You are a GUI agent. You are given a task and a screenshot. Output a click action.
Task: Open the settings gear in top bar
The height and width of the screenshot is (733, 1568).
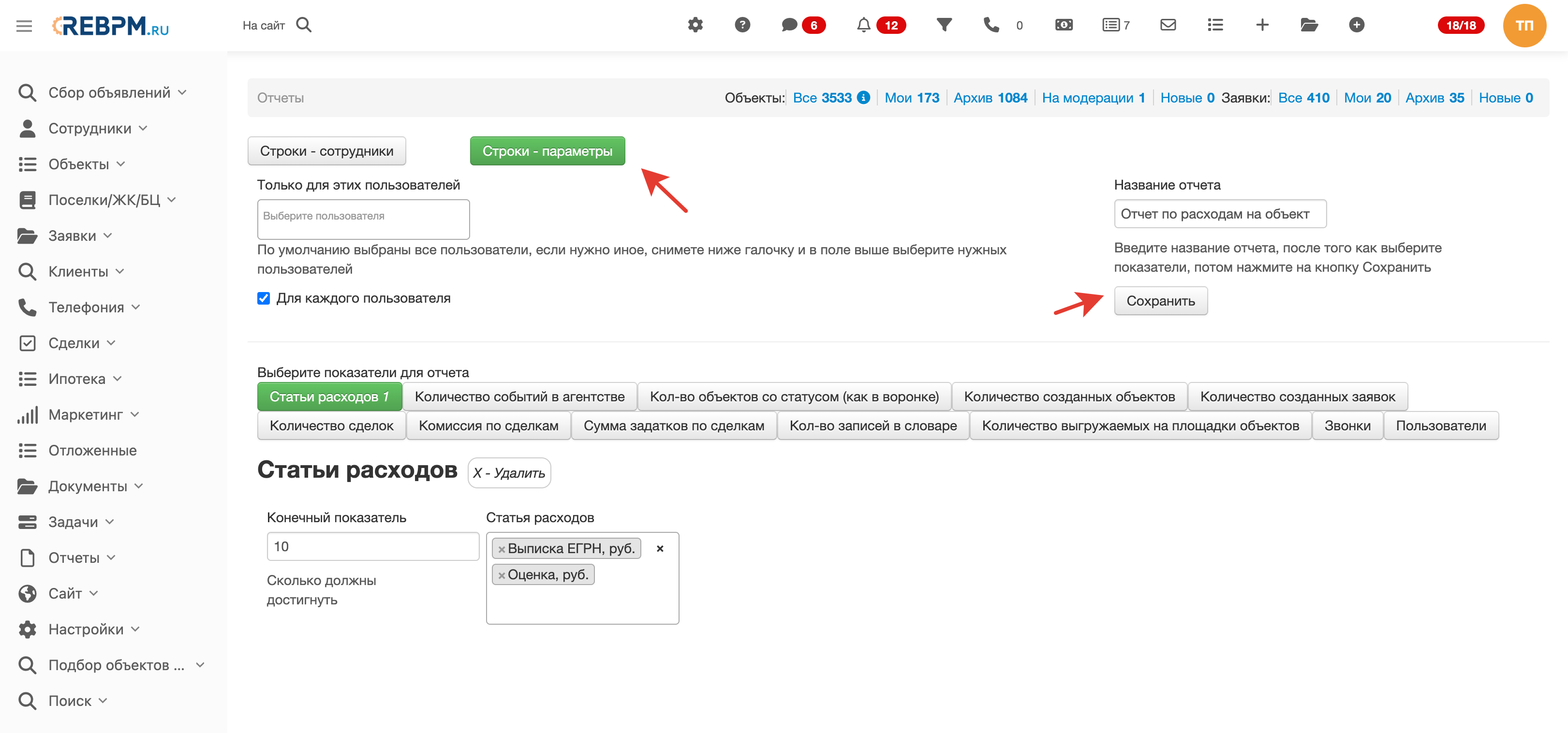coord(695,25)
